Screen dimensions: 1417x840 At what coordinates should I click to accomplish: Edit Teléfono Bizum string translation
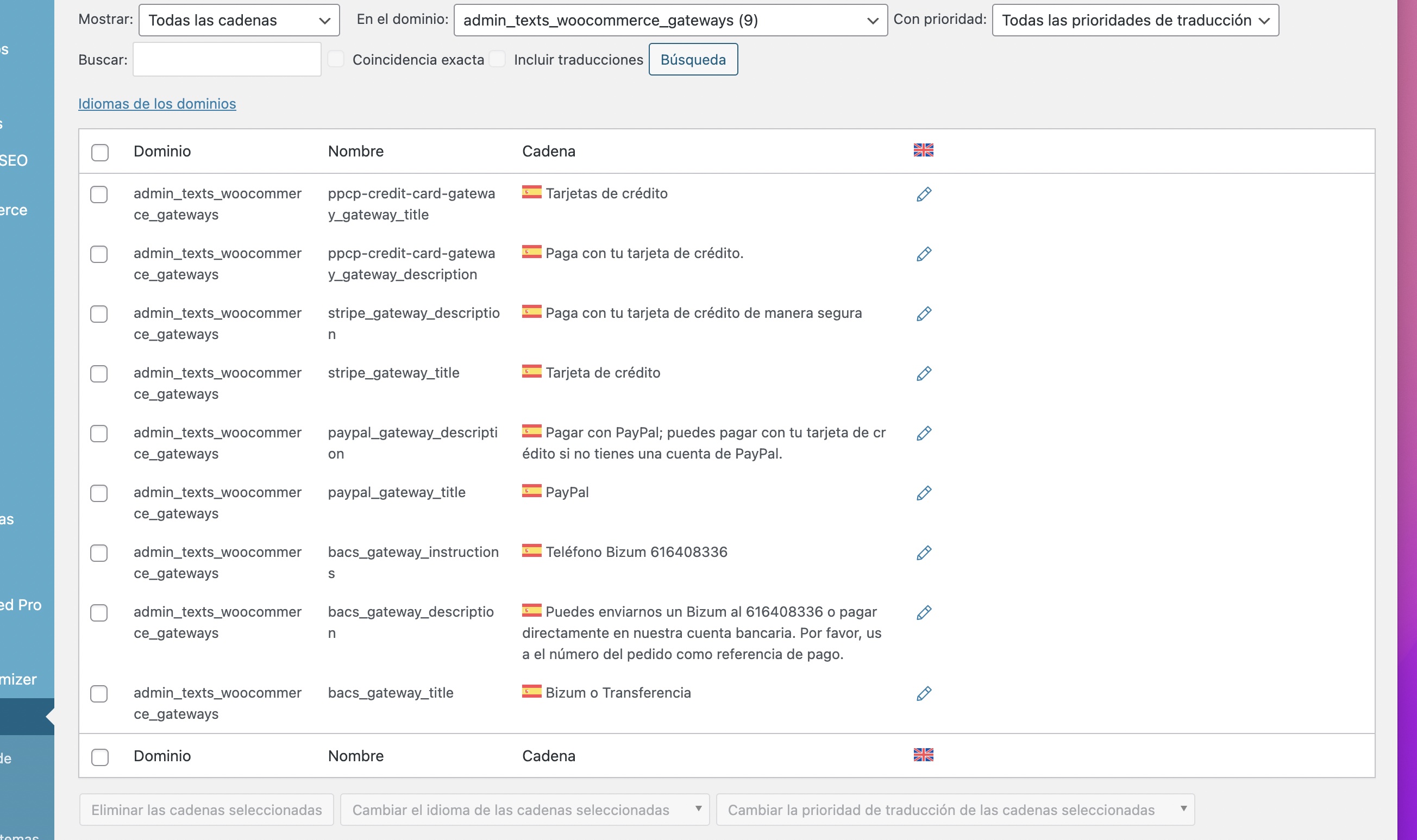(924, 553)
